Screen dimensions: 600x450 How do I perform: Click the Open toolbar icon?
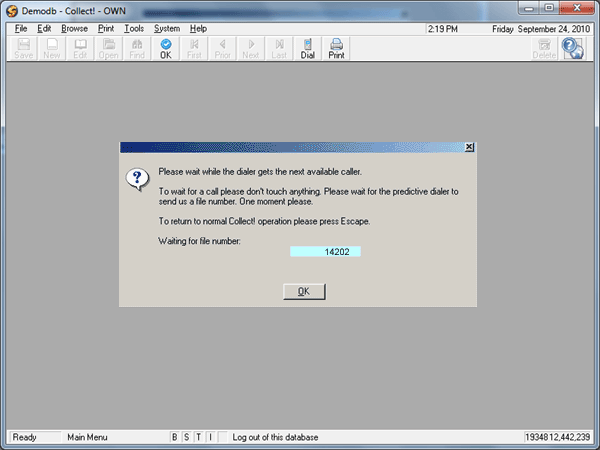point(109,49)
